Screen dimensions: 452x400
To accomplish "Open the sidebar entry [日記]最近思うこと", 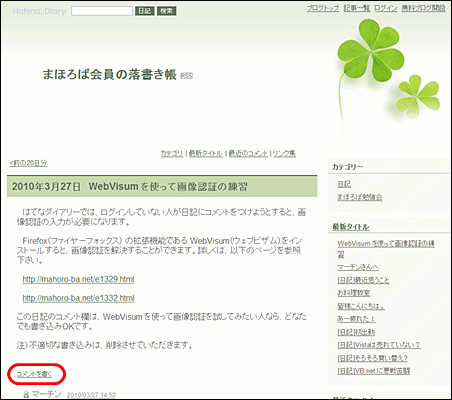I will point(363,280).
